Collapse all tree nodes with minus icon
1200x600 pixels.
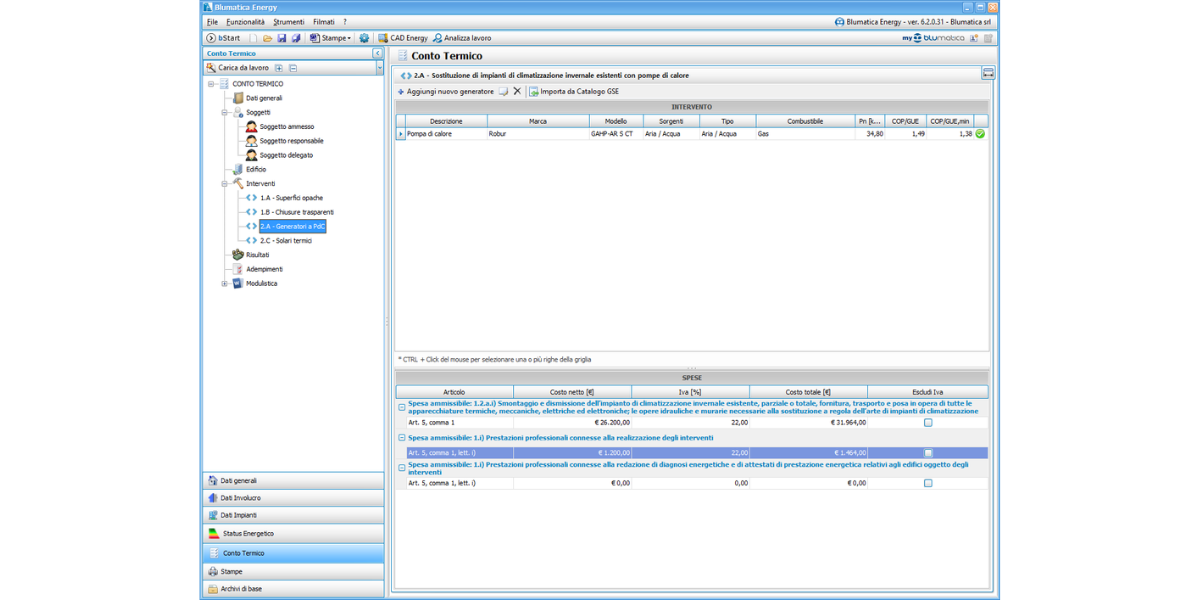pyautogui.click(x=293, y=68)
